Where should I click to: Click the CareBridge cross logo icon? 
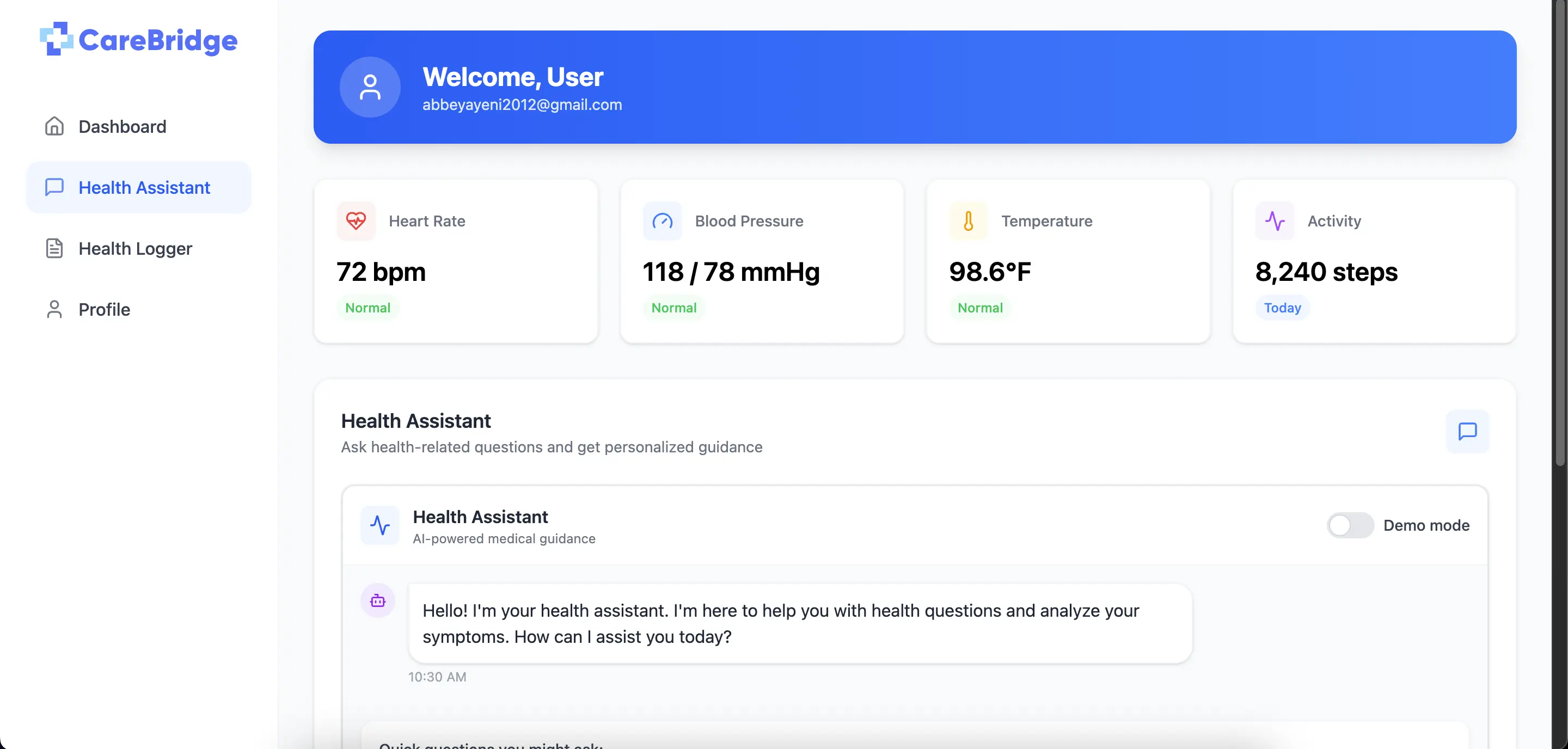coord(56,39)
